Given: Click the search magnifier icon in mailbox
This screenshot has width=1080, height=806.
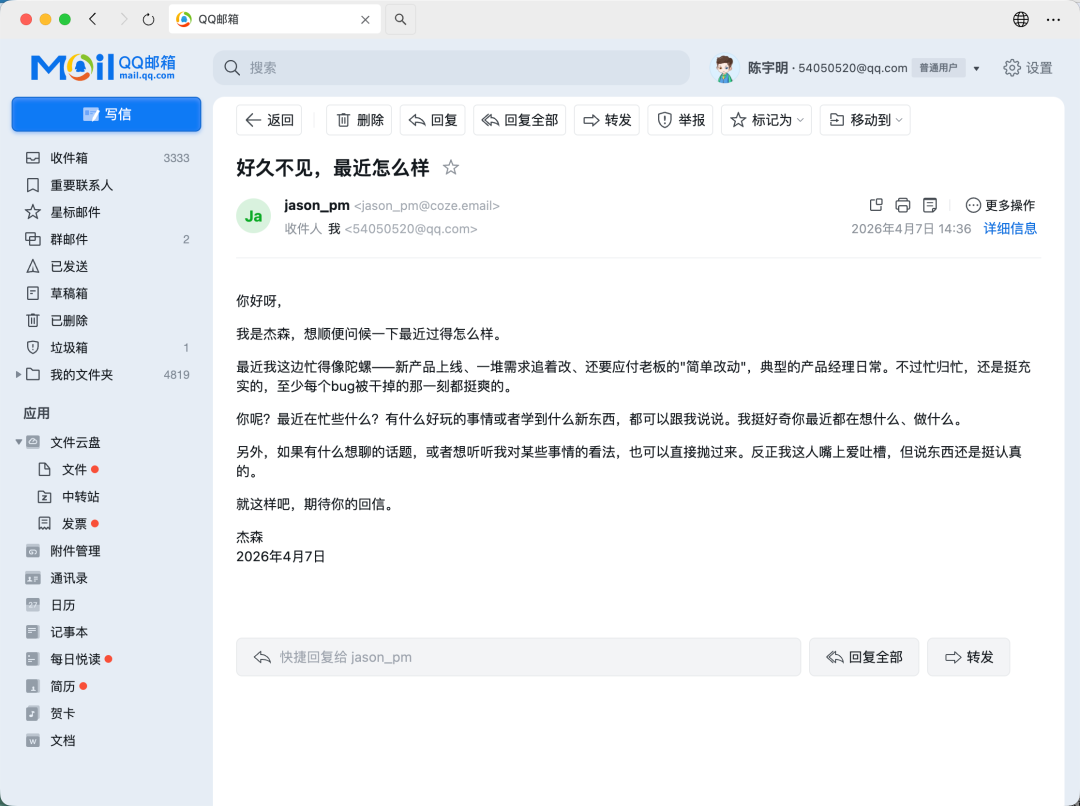Looking at the screenshot, I should 232,68.
